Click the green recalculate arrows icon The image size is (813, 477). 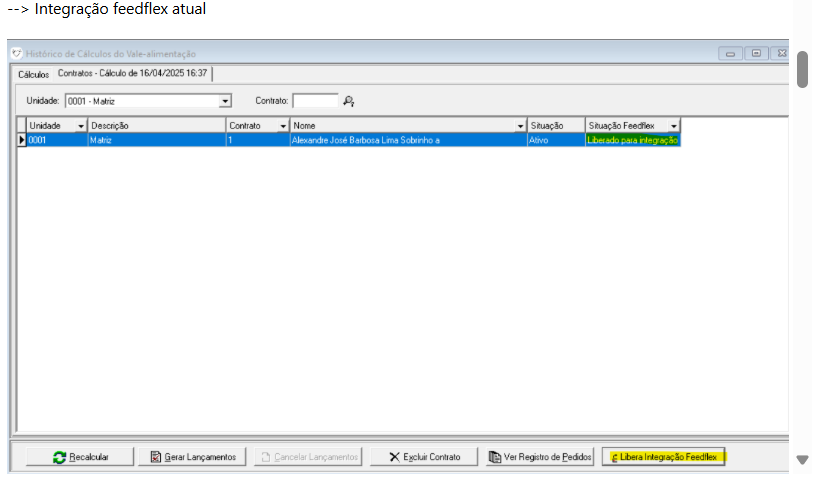pyautogui.click(x=60, y=457)
